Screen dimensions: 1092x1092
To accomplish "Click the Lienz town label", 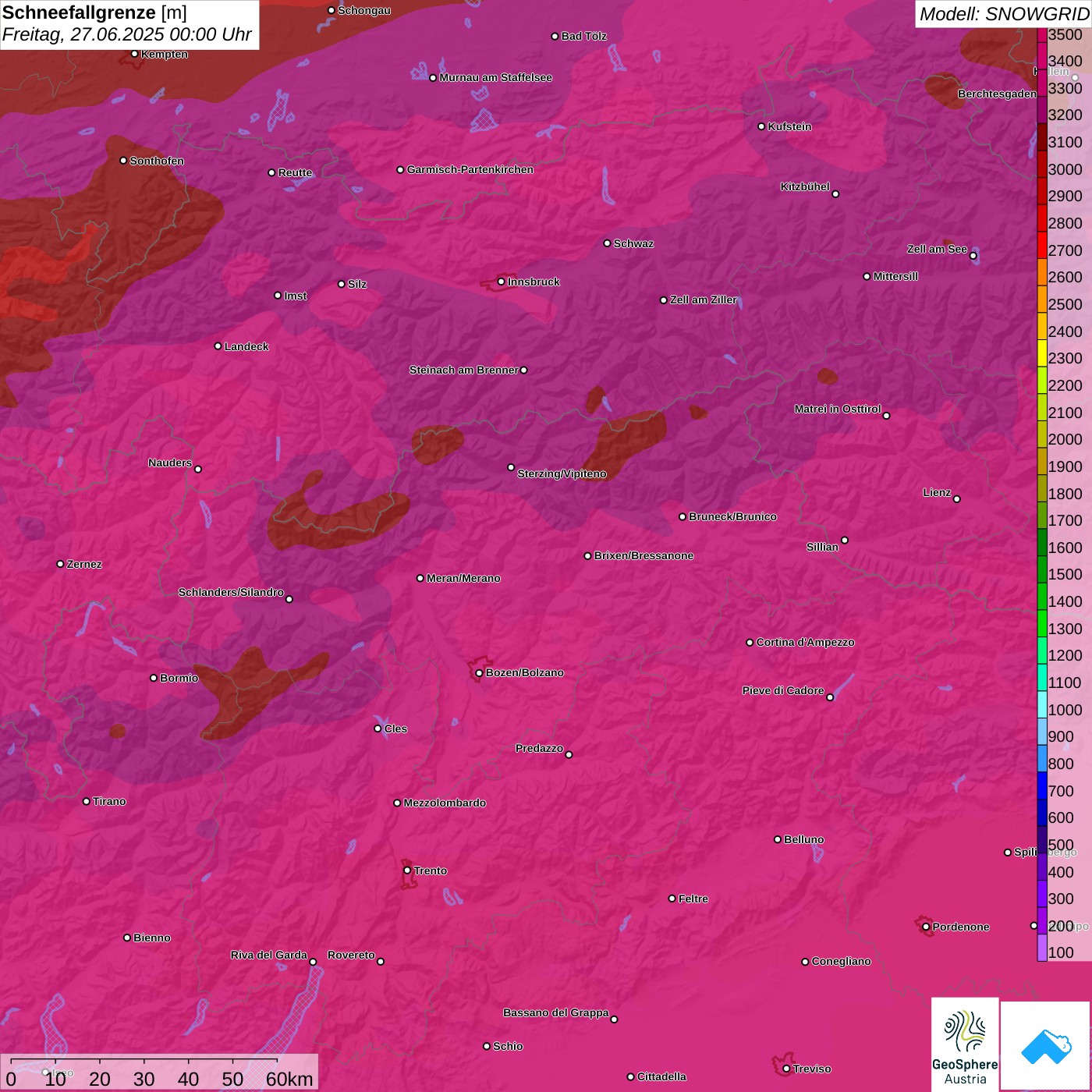I will pos(937,492).
